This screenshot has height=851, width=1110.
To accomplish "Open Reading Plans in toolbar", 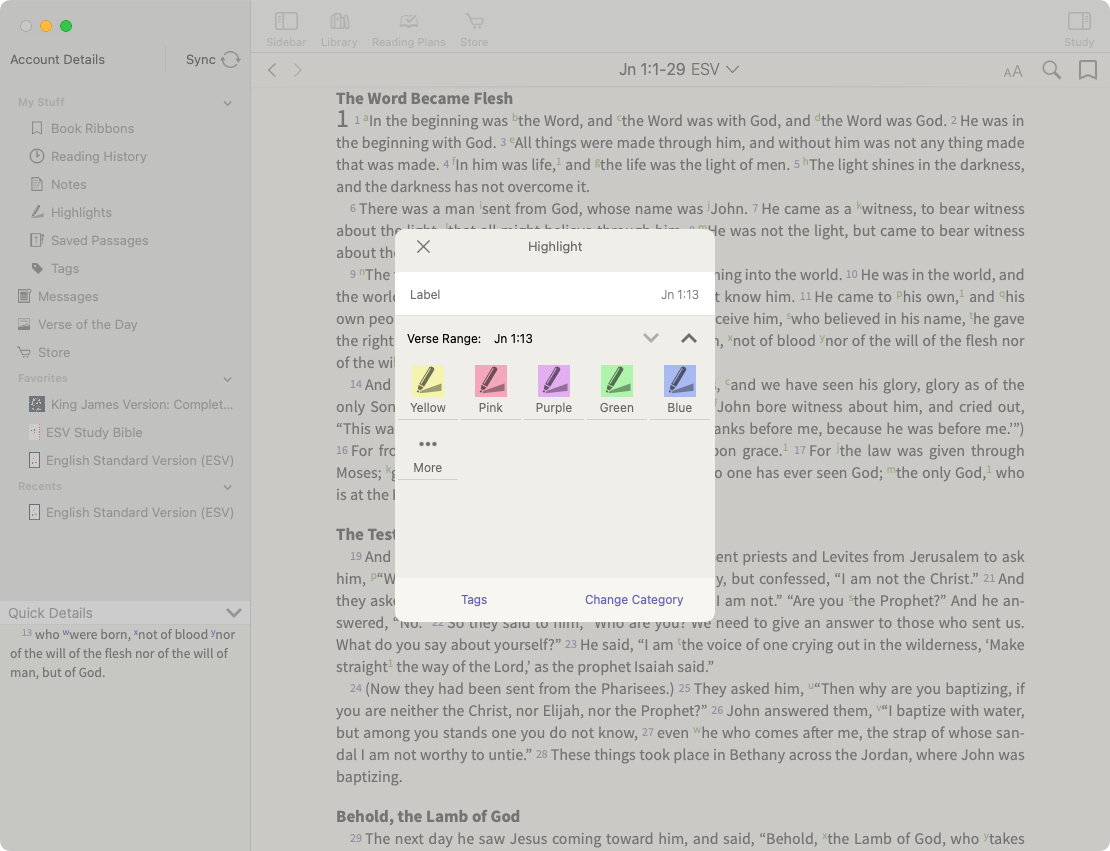I will coord(408,22).
